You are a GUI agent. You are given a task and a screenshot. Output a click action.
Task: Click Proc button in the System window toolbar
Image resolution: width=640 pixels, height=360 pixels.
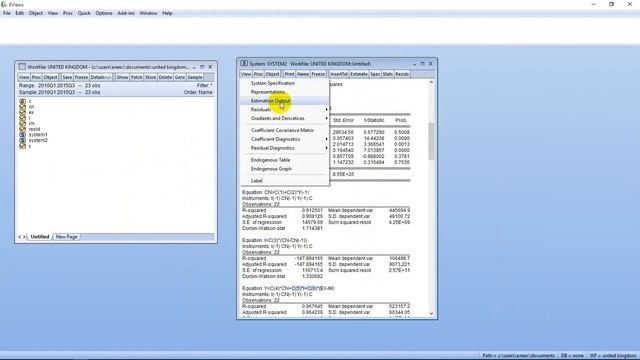(x=258, y=74)
